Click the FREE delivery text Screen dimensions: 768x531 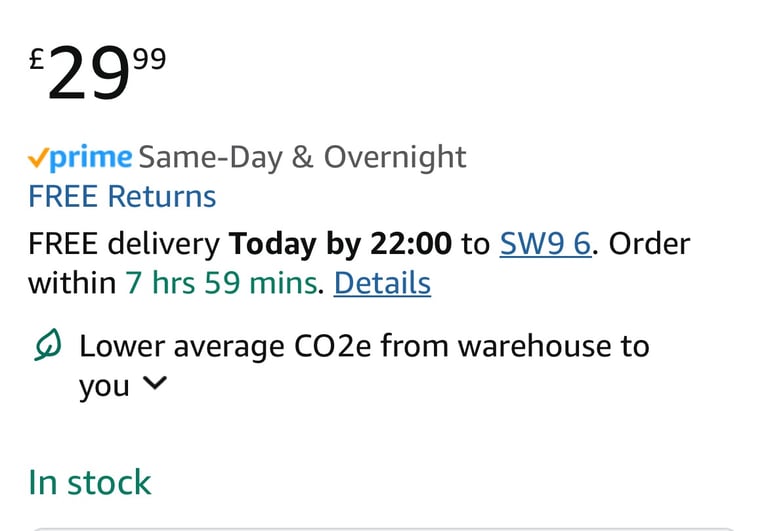124,244
